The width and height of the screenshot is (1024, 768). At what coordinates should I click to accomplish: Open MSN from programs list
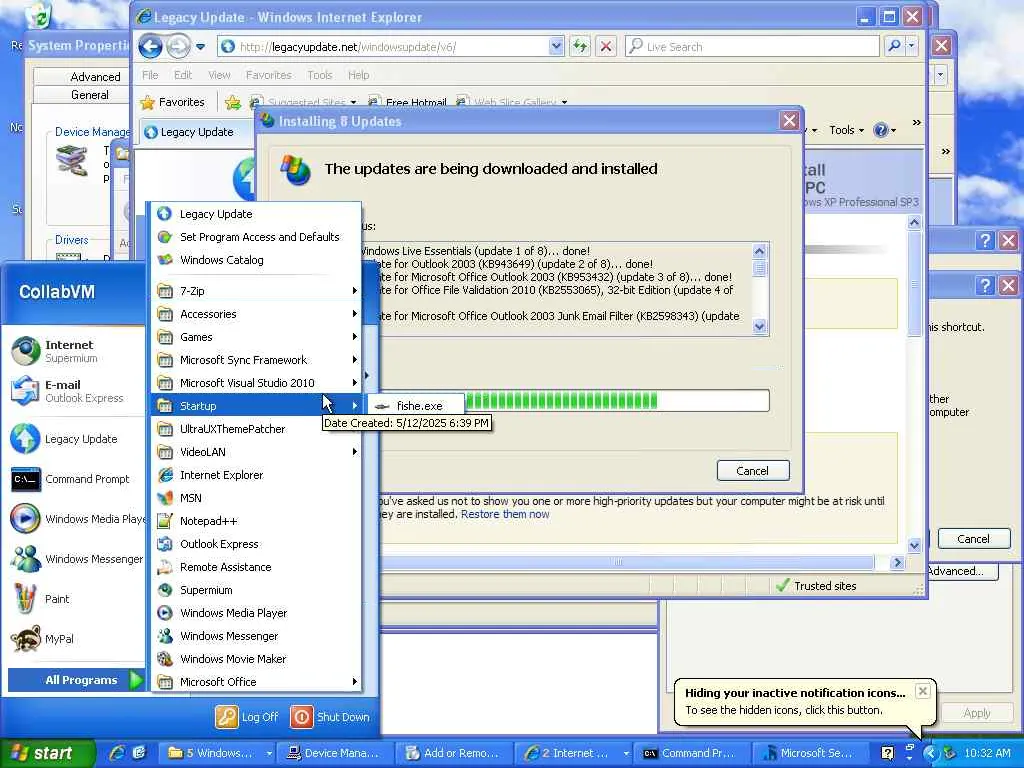[x=256, y=498]
